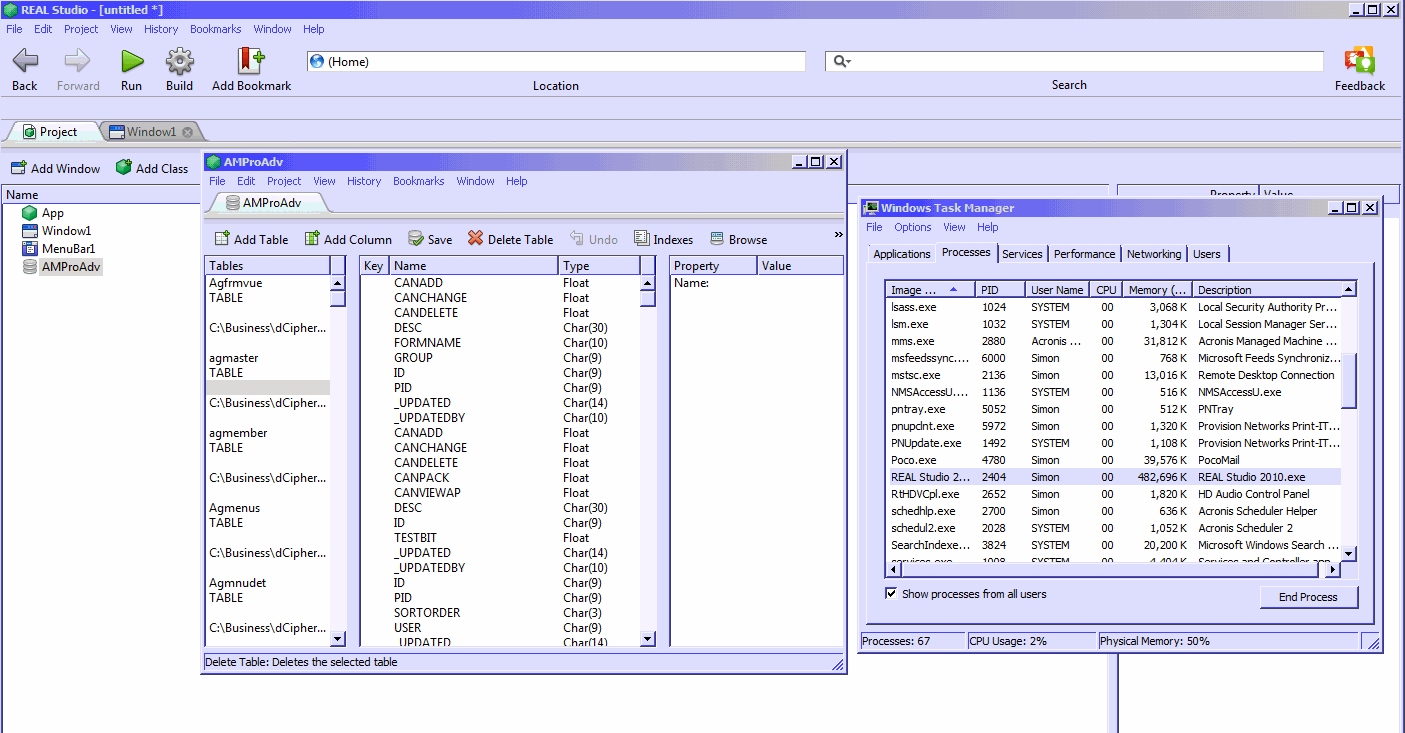Click the Search field in REAL Studio
This screenshot has height=733, width=1405.
(x=1075, y=61)
